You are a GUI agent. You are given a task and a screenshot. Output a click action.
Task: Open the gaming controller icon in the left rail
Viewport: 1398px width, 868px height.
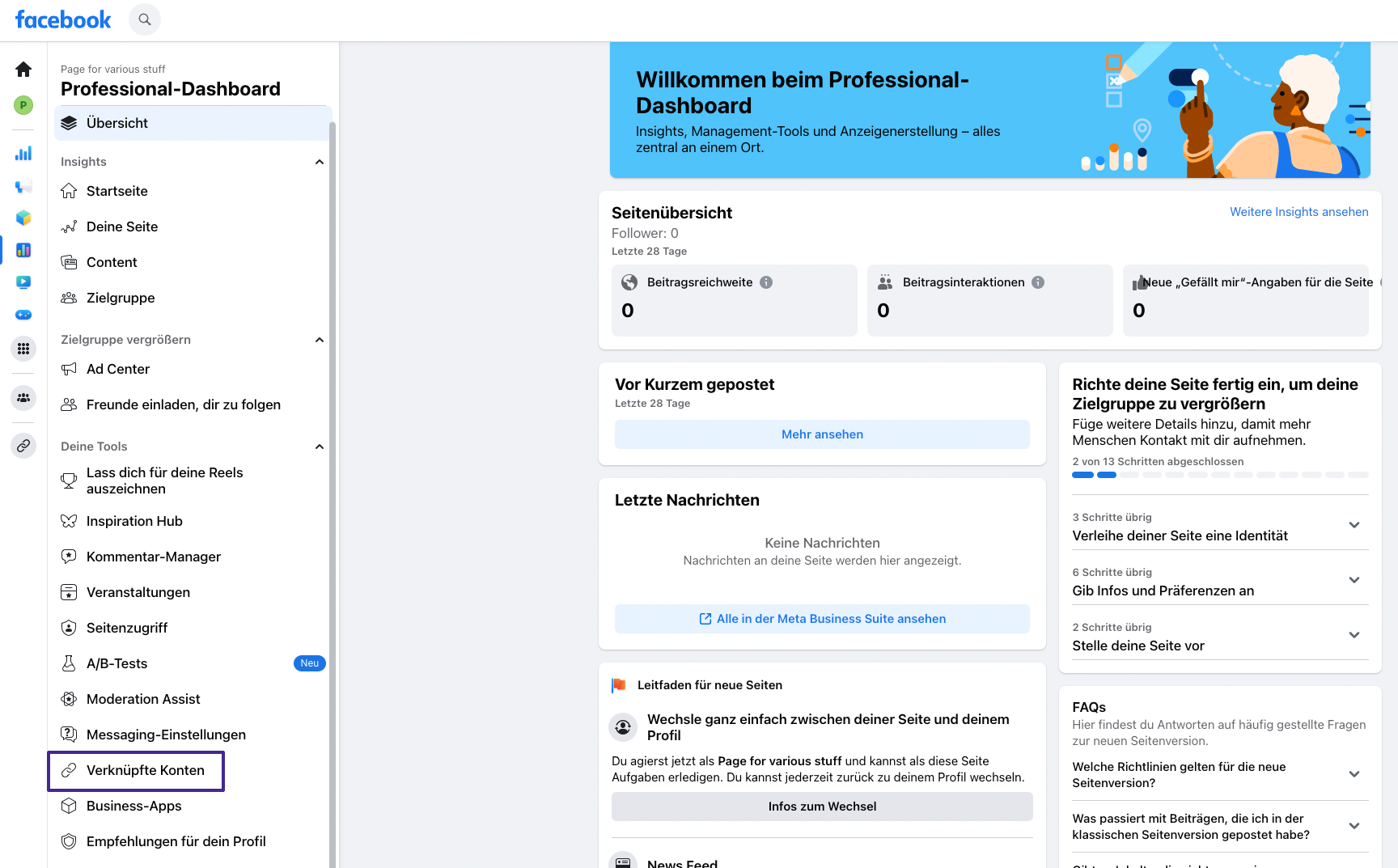tap(23, 315)
